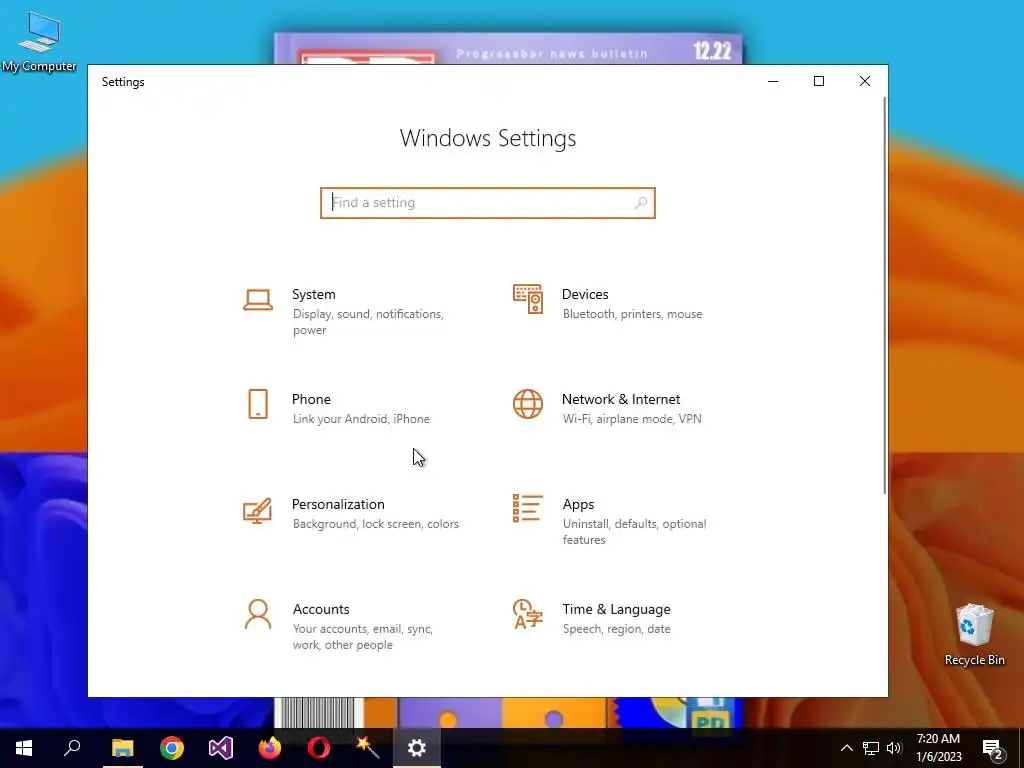Open Phone settings label

(311, 400)
